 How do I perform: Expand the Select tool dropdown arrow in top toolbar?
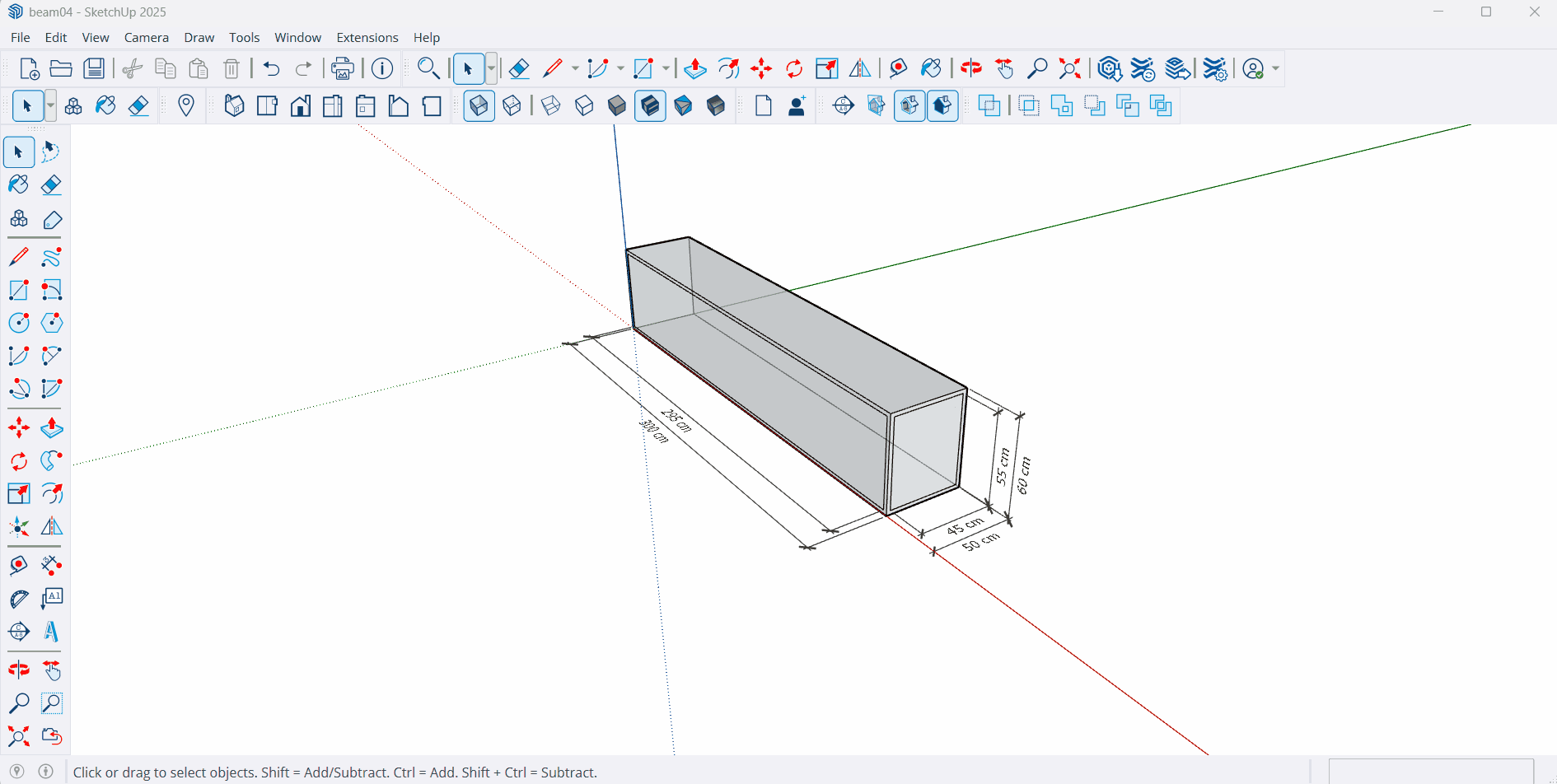(x=492, y=69)
